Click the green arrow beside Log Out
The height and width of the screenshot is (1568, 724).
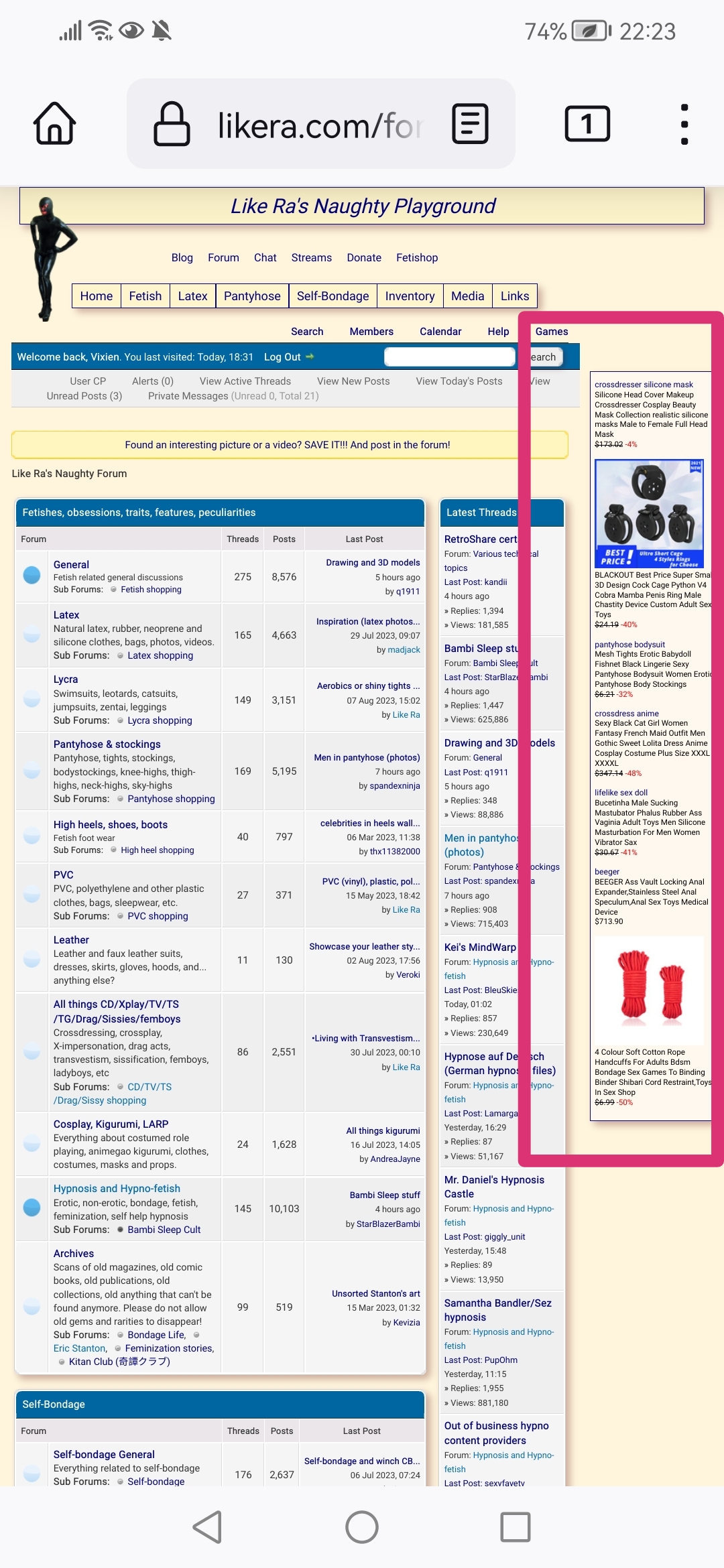(x=310, y=357)
